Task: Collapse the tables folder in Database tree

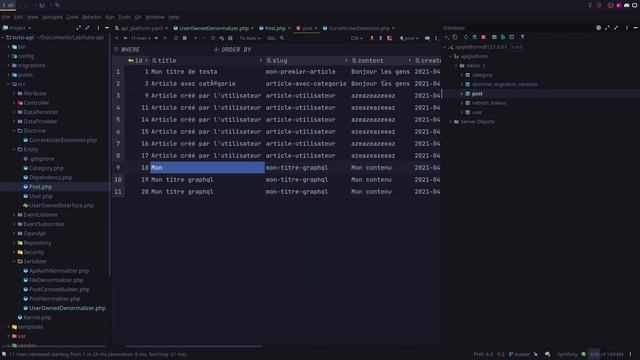Action: click(456, 66)
